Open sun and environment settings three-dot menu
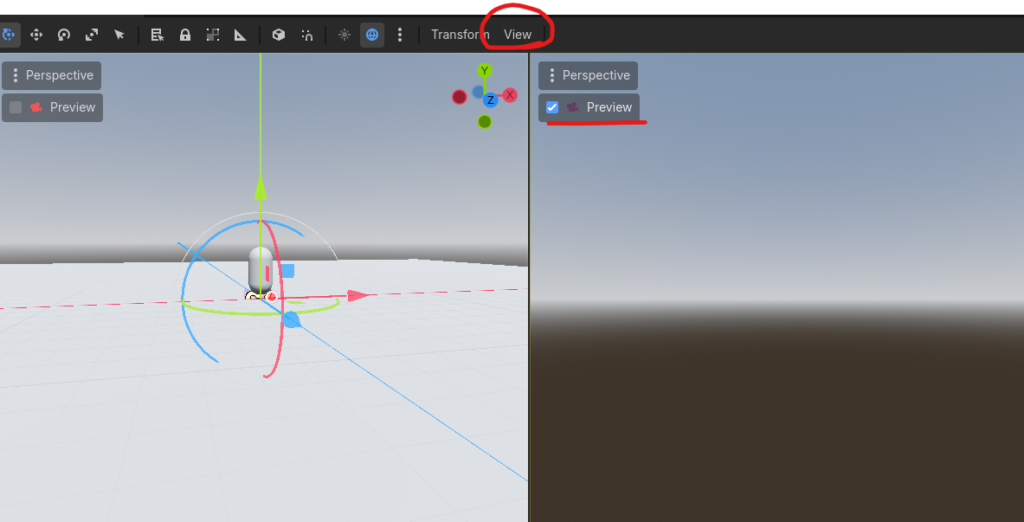 tap(400, 35)
